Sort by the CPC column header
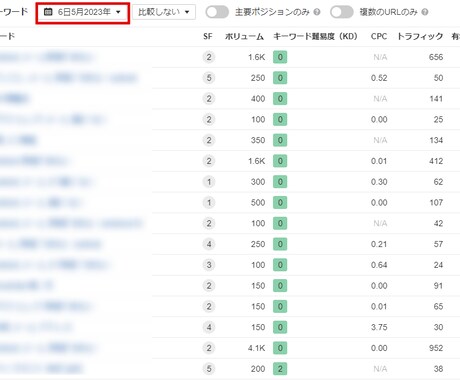The image size is (460, 380). tap(379, 36)
